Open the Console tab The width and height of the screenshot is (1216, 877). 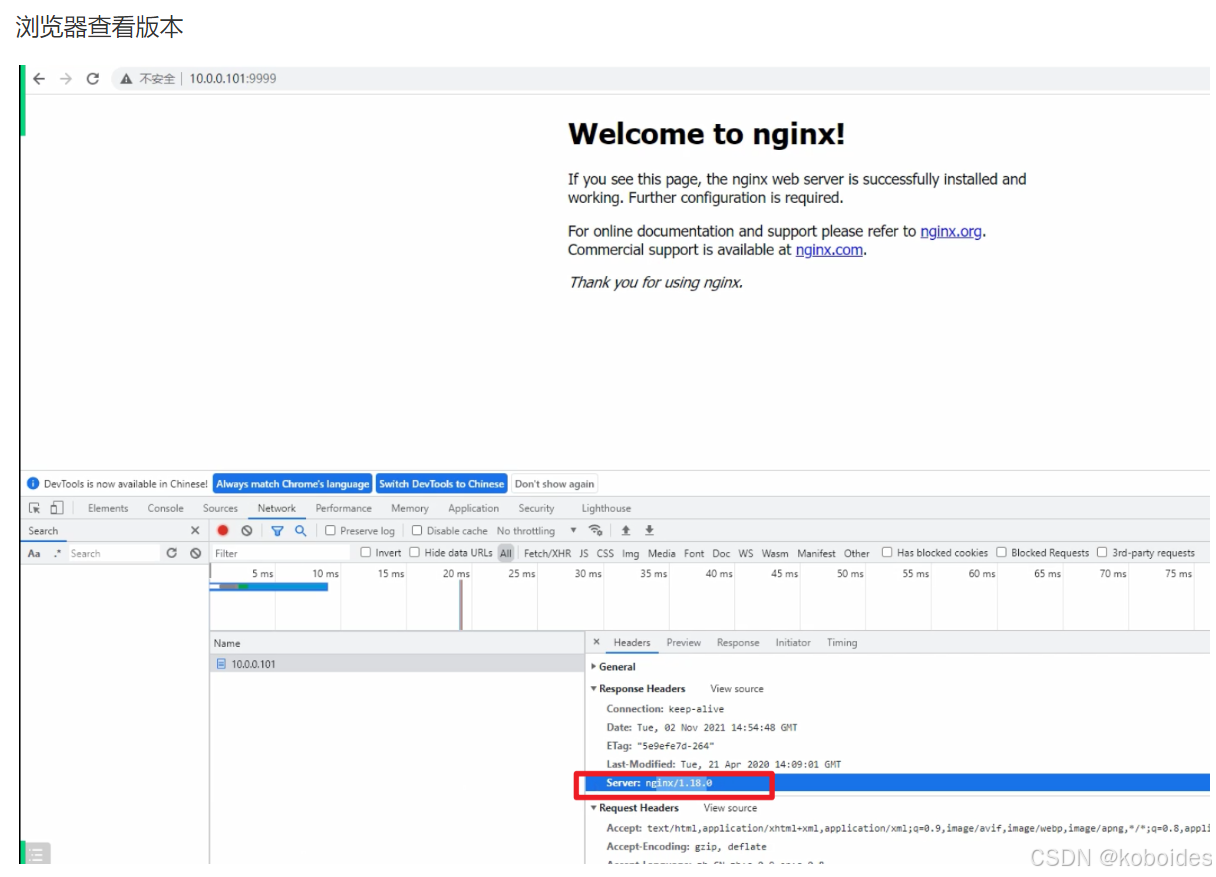tap(166, 508)
